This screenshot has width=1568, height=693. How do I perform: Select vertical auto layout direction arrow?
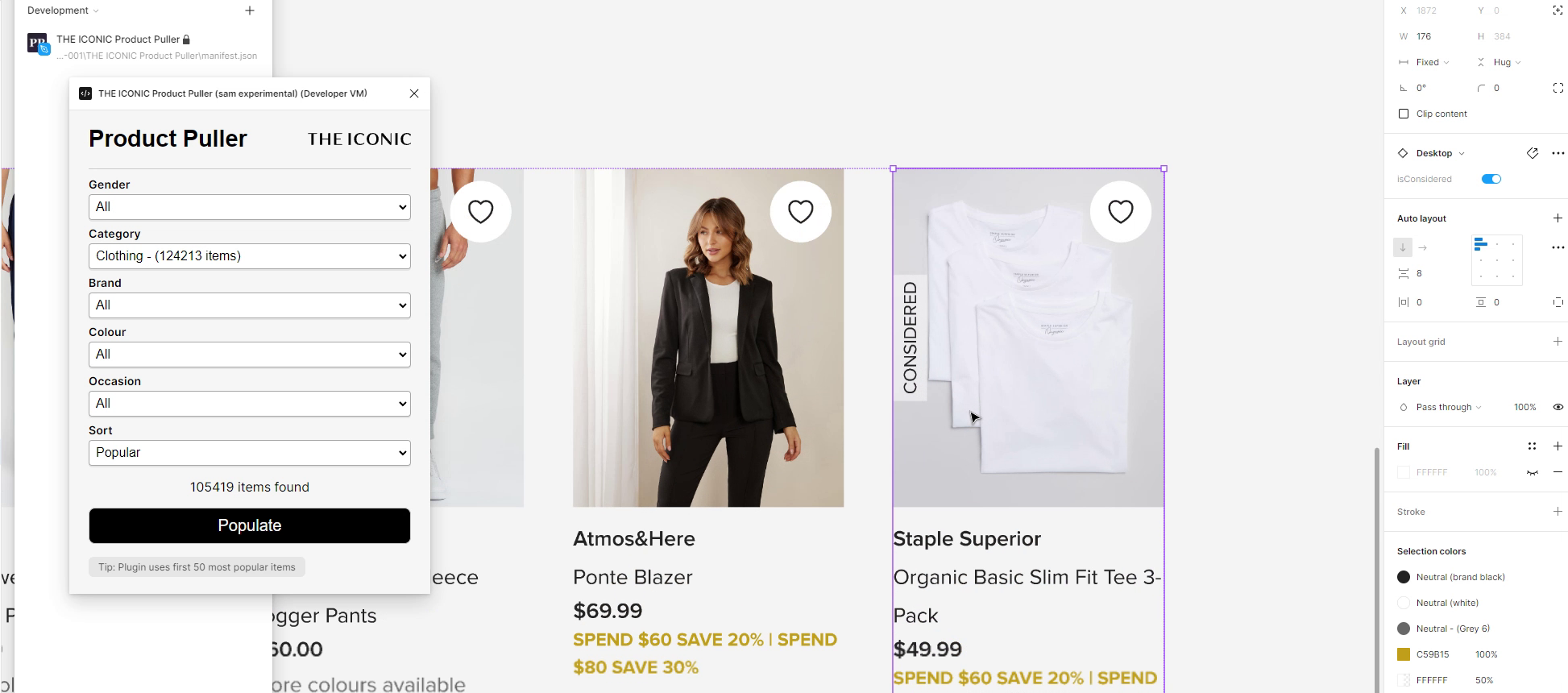tap(1403, 247)
